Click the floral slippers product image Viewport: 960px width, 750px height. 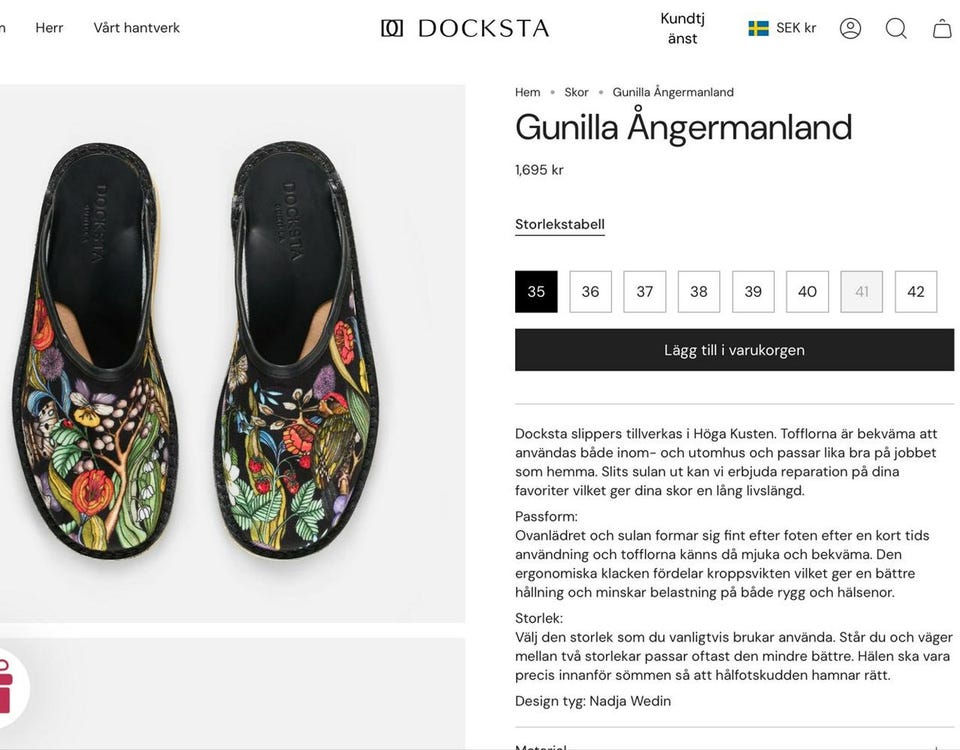[200, 350]
